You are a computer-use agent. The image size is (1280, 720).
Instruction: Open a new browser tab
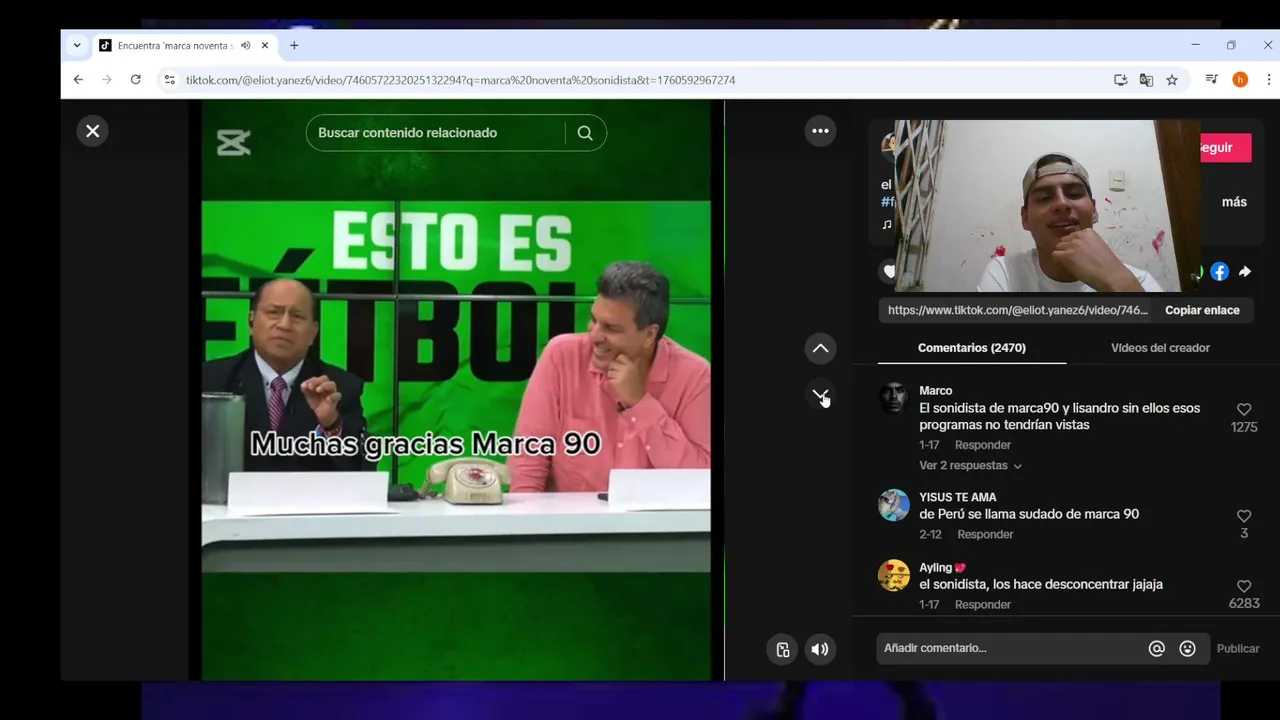294,45
